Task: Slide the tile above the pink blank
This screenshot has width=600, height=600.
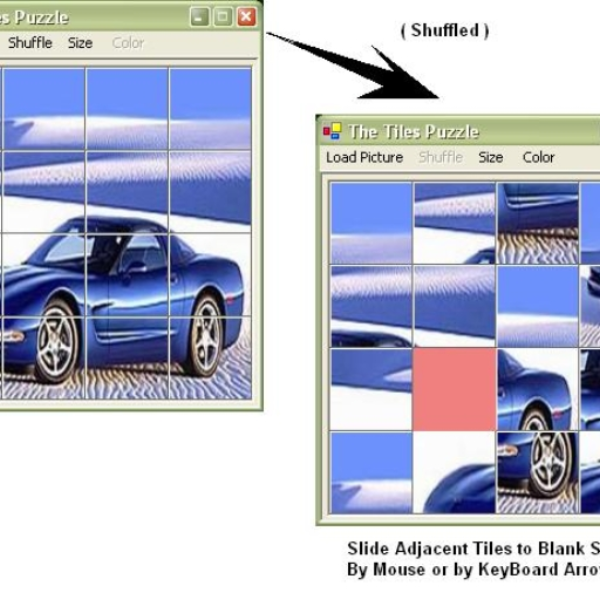Action: click(x=454, y=306)
